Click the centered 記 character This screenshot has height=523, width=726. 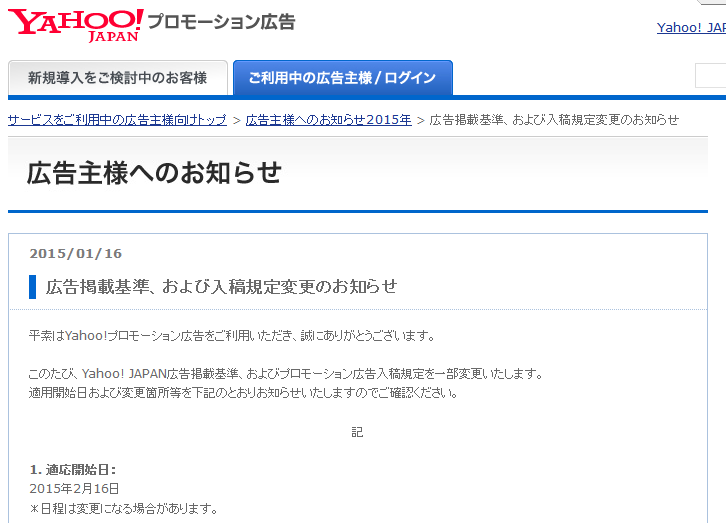(x=358, y=432)
